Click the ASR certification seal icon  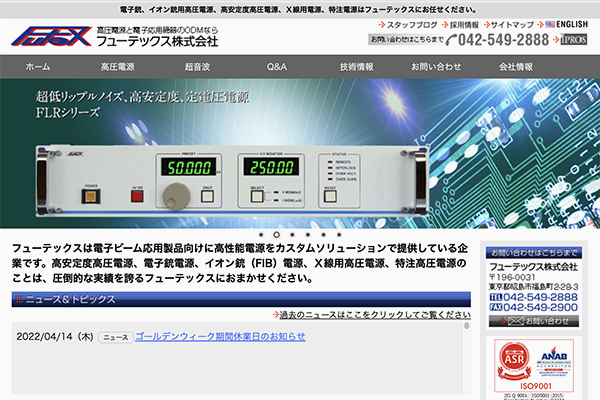[514, 361]
